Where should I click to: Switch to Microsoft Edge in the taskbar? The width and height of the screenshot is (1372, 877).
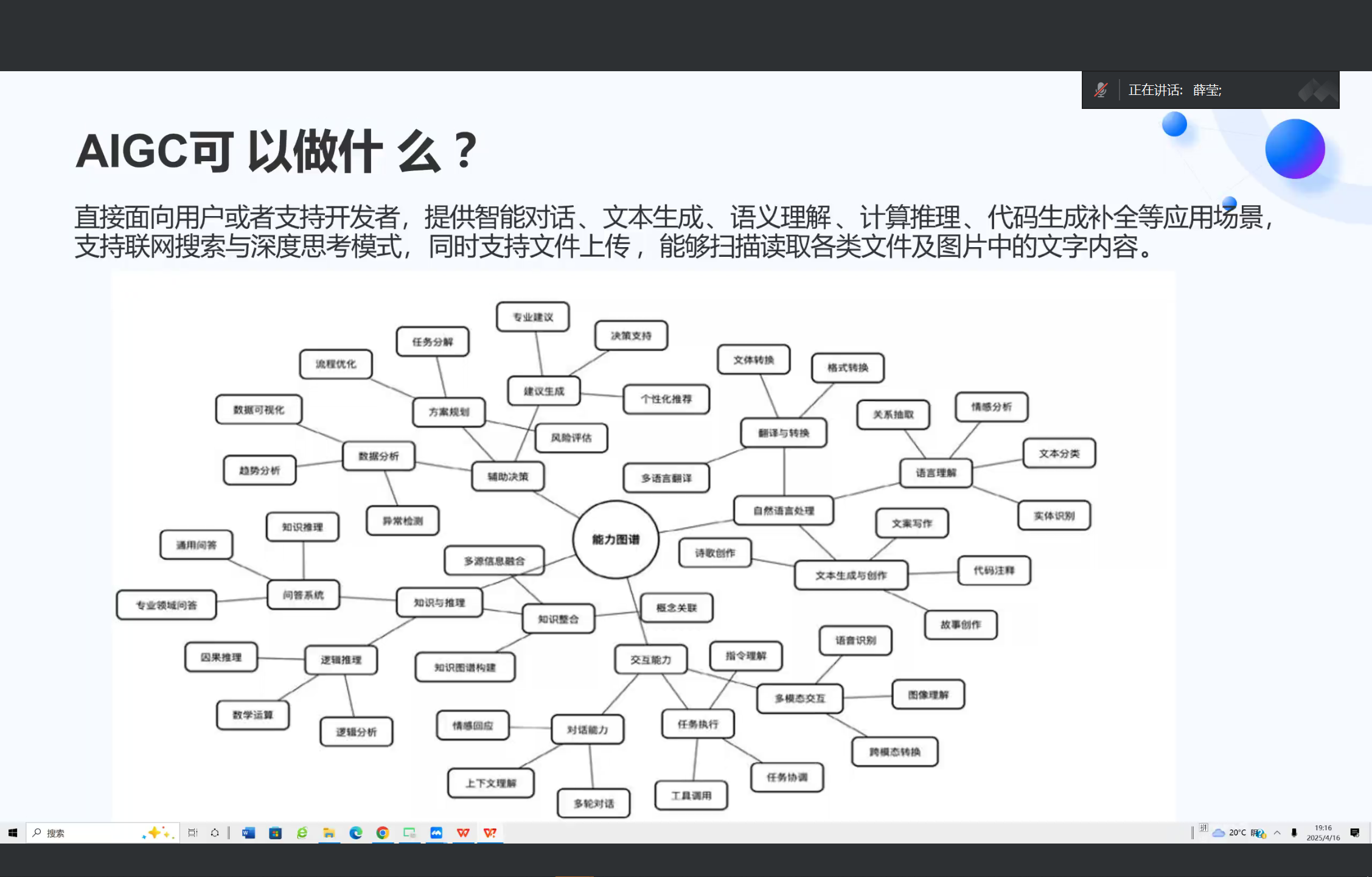(x=355, y=833)
